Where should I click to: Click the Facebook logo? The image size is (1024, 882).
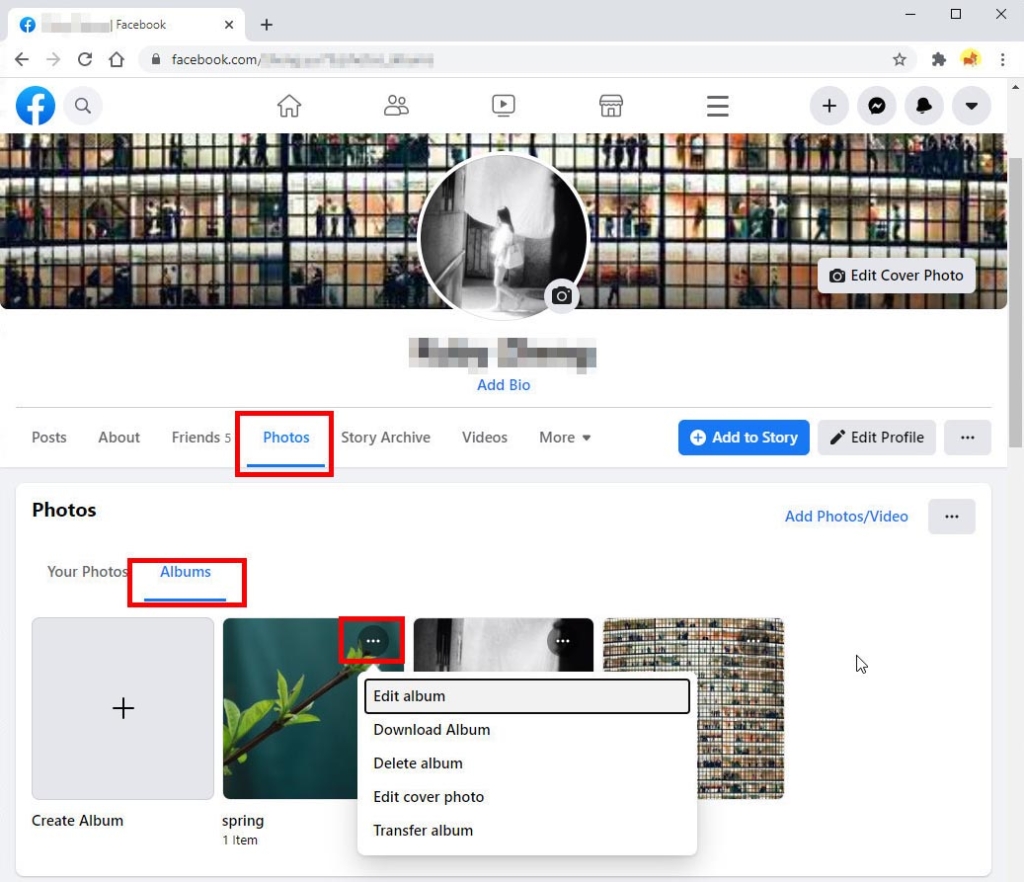click(x=35, y=105)
